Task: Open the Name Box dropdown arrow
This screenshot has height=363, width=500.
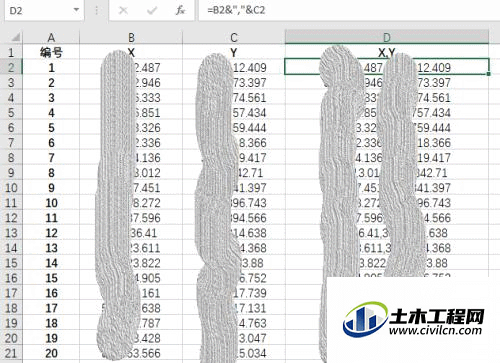Action: tap(76, 10)
